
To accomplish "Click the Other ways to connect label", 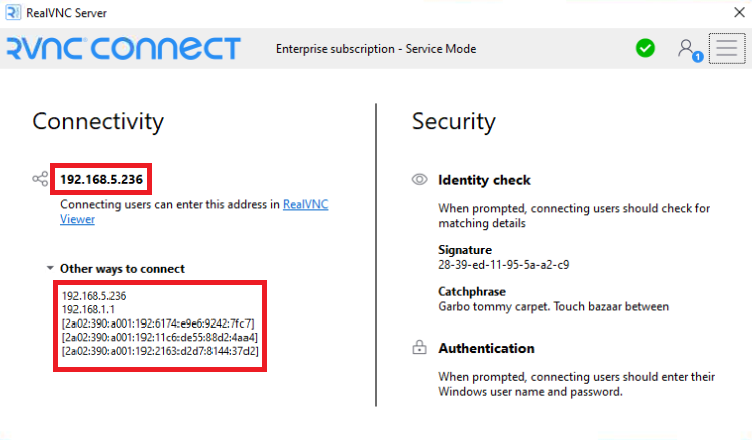I will click(x=122, y=269).
